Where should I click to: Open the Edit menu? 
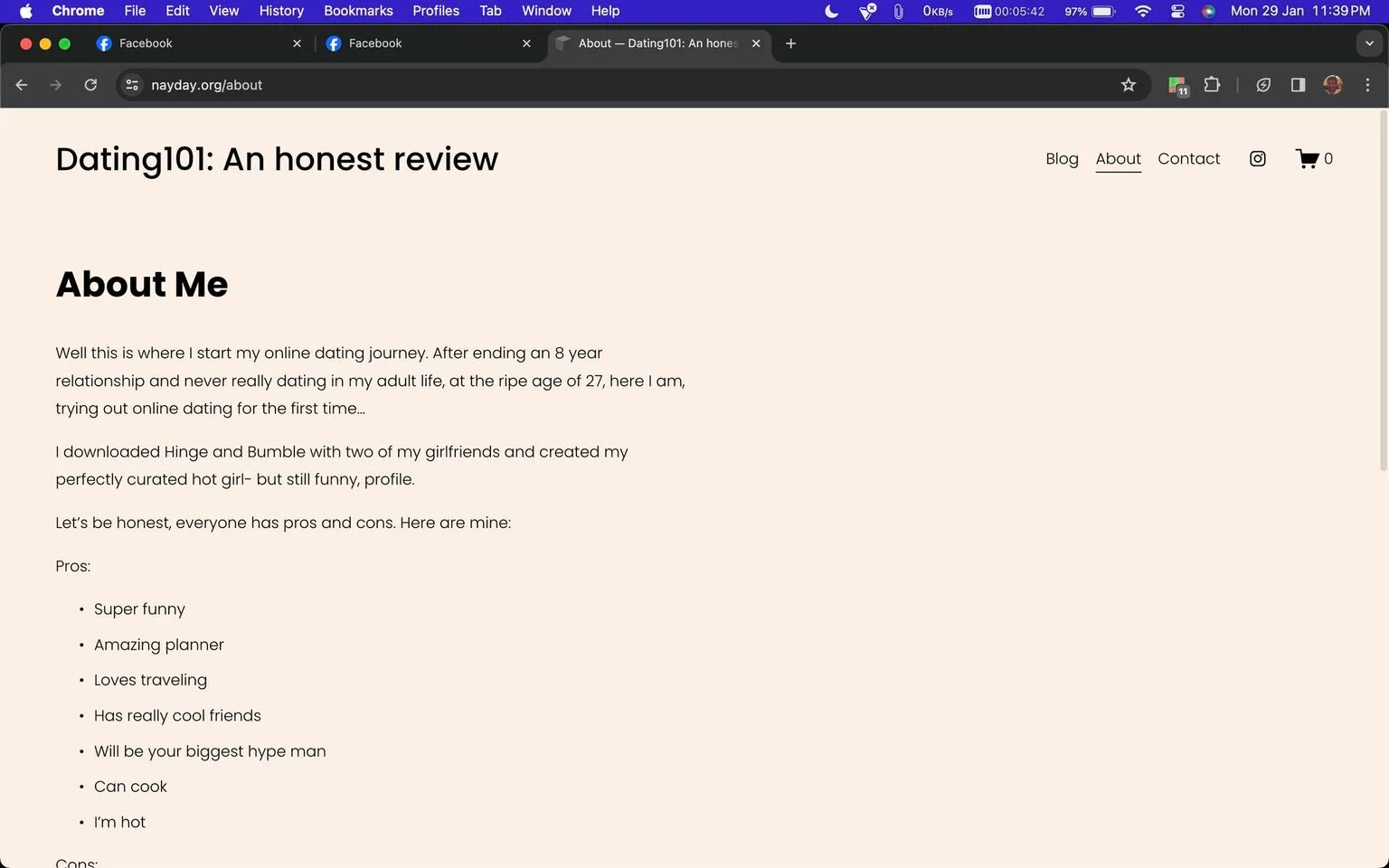pos(177,11)
